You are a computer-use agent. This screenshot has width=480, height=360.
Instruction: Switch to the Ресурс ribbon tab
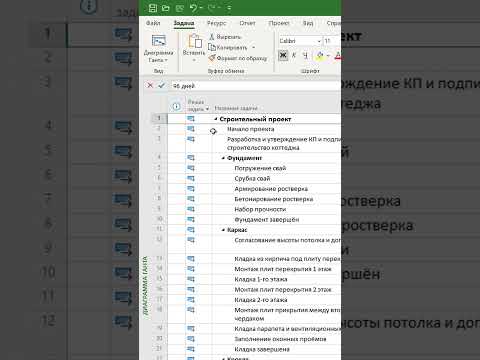point(216,23)
